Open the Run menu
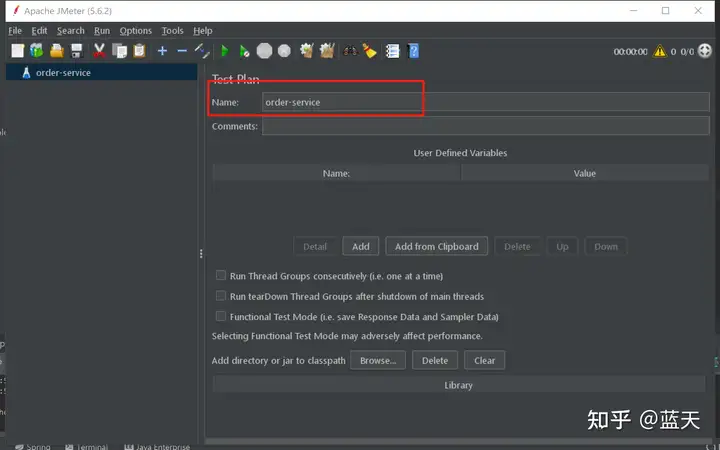This screenshot has width=720, height=450. click(x=102, y=31)
